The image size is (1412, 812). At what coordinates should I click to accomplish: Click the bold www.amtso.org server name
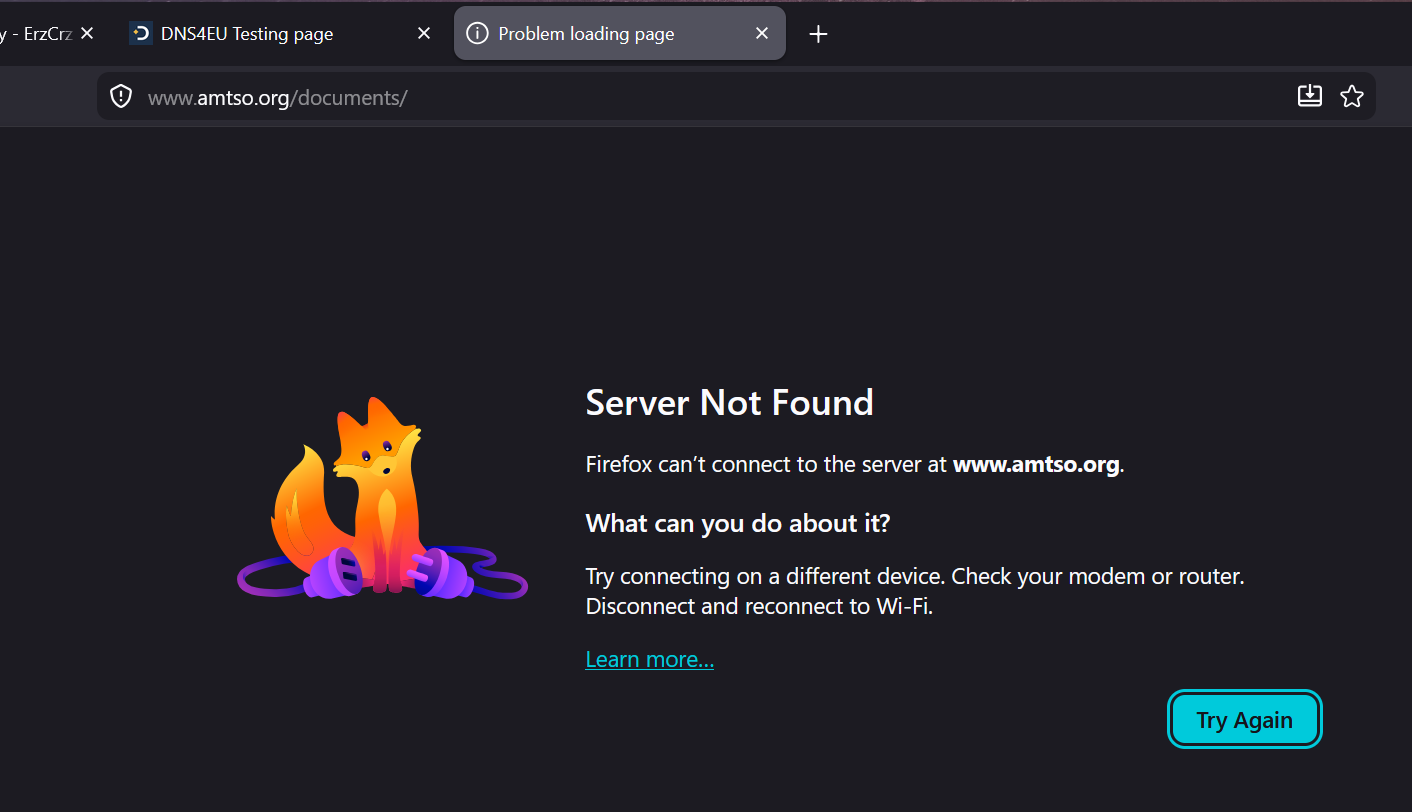click(1036, 465)
